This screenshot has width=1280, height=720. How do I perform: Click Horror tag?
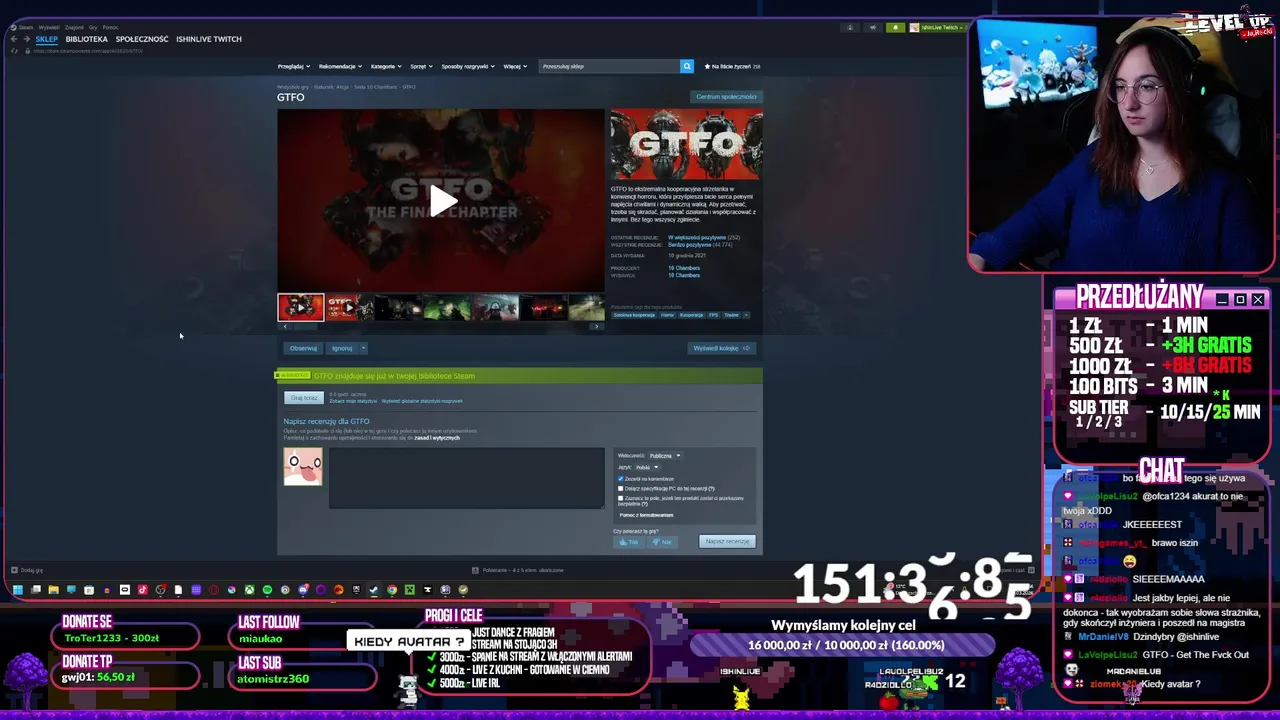[667, 315]
